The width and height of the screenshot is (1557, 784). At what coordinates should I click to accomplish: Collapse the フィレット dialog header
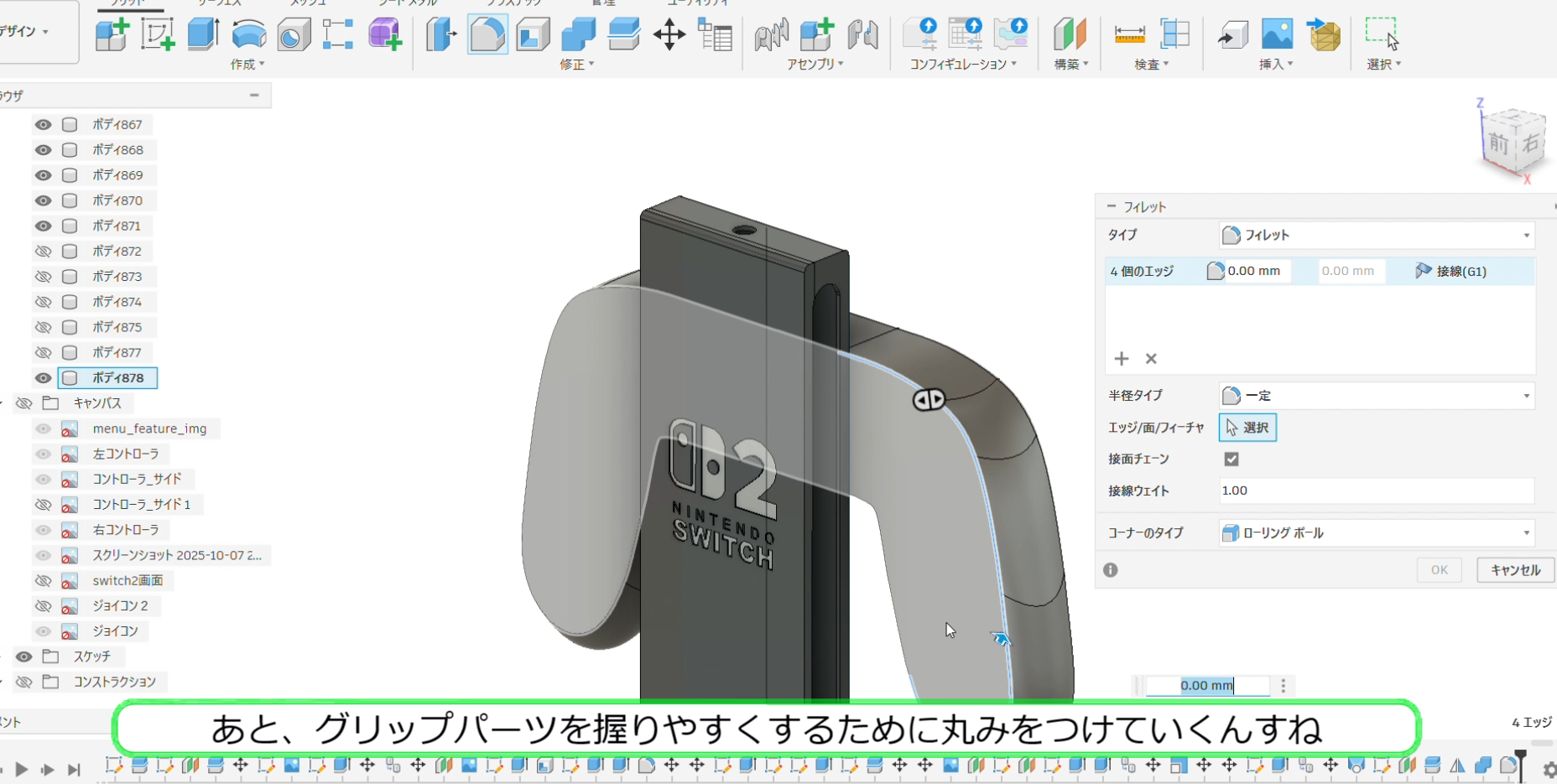[x=1112, y=206]
